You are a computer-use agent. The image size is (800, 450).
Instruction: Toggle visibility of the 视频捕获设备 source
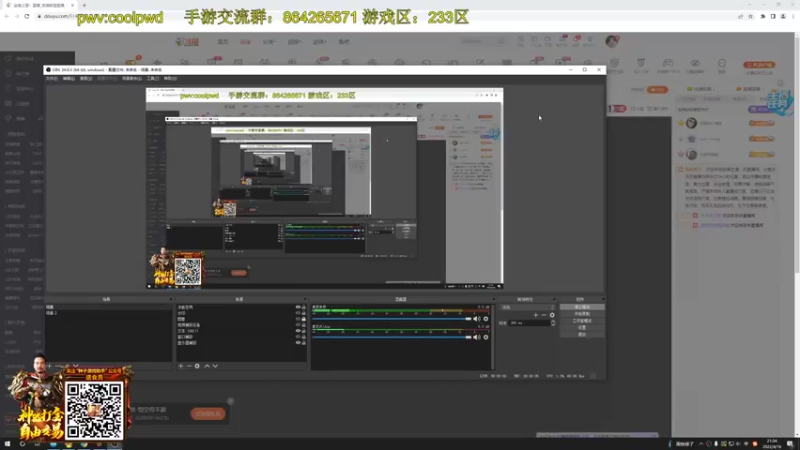click(x=298, y=325)
